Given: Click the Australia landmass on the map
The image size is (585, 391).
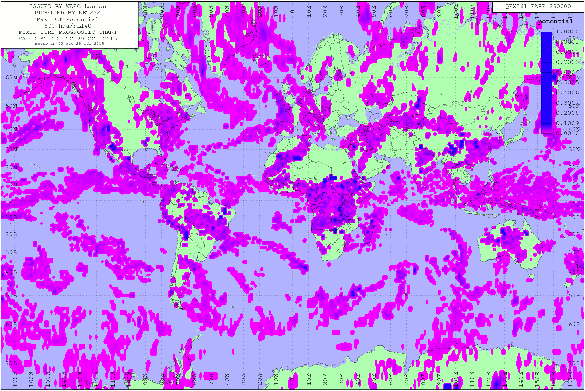Looking at the screenshot, I should click(511, 244).
